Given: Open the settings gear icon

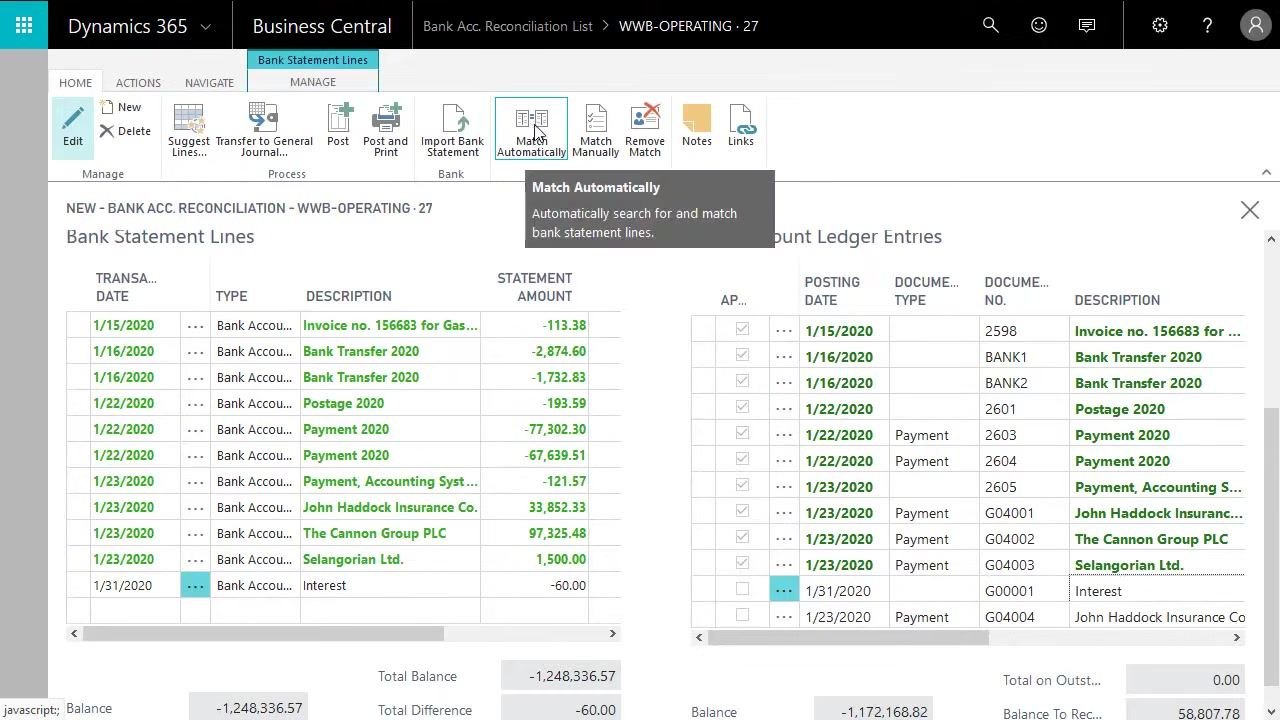Looking at the screenshot, I should (1160, 25).
